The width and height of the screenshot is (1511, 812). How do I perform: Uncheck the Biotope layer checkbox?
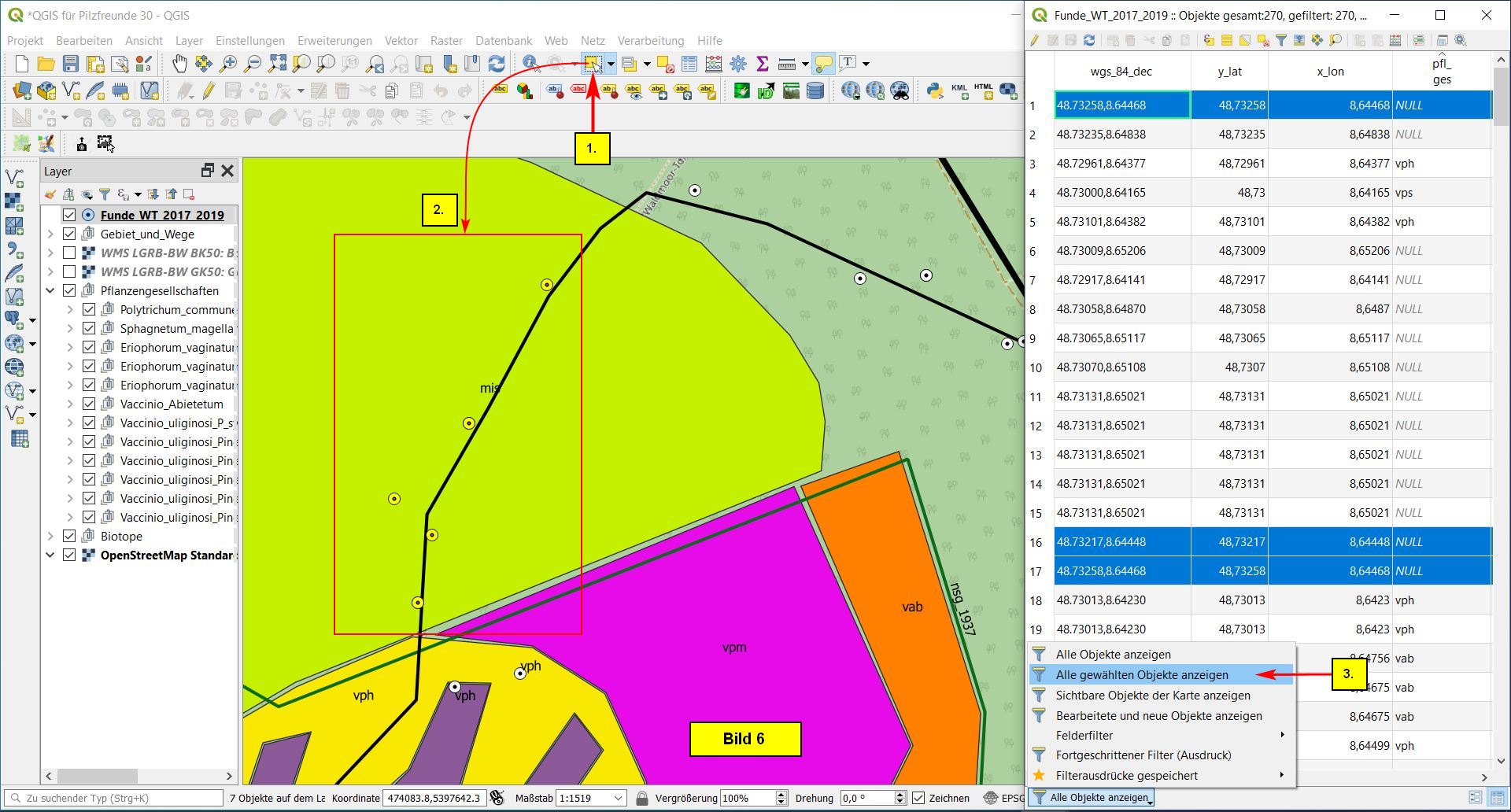[69, 536]
